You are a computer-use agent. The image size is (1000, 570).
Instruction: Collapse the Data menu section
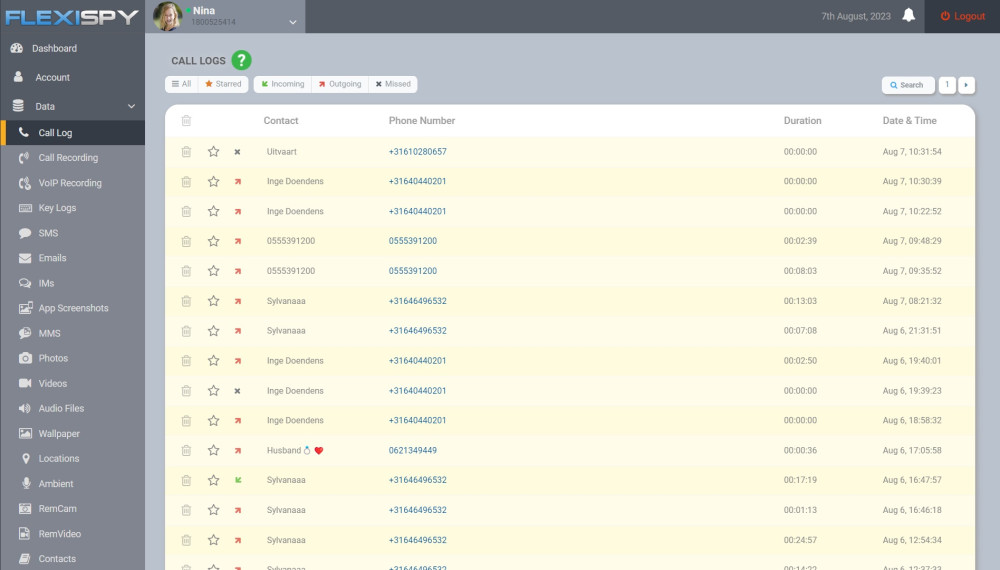click(x=131, y=106)
